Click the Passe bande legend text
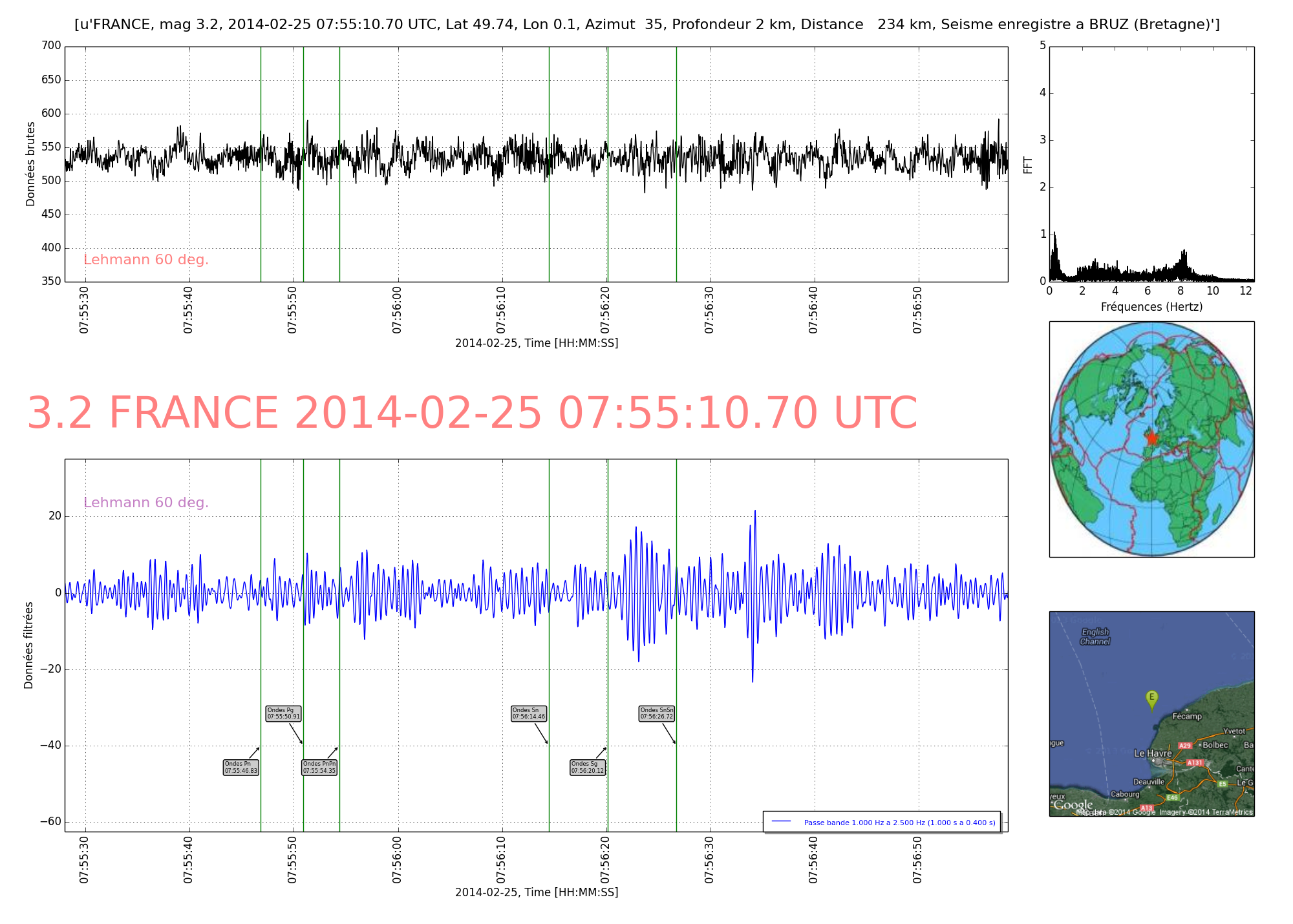The image size is (1293, 924). [x=899, y=823]
